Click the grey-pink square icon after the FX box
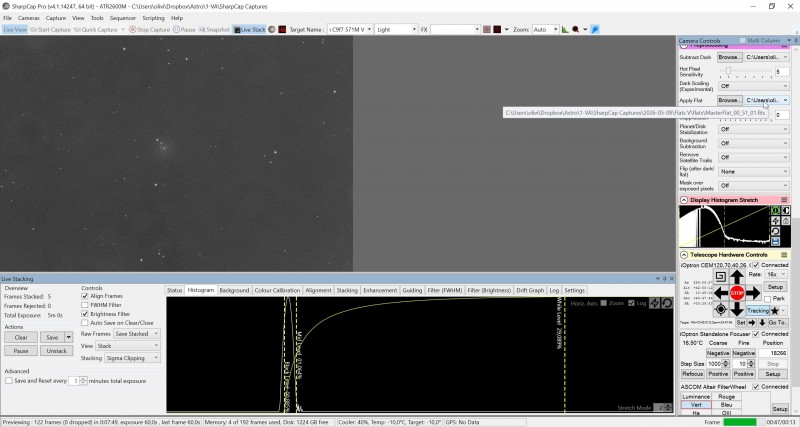 [487, 30]
